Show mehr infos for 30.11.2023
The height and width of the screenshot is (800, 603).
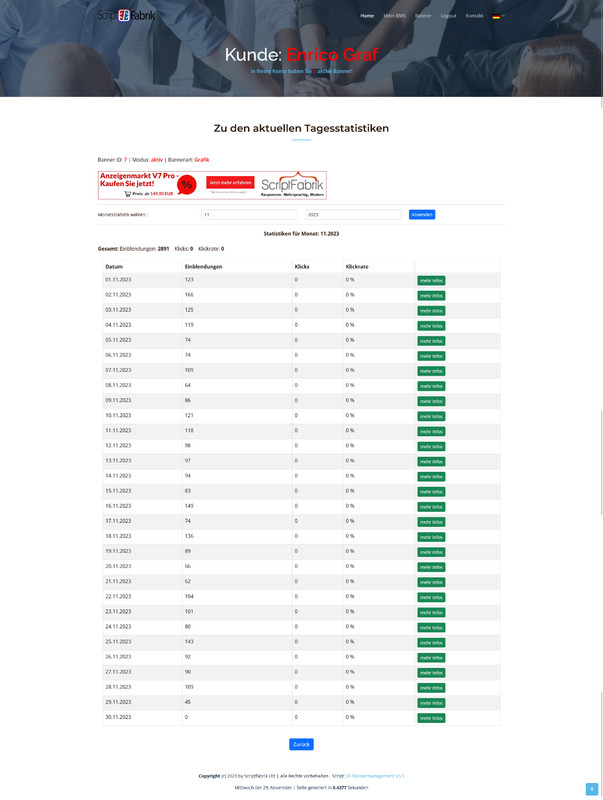coord(431,718)
